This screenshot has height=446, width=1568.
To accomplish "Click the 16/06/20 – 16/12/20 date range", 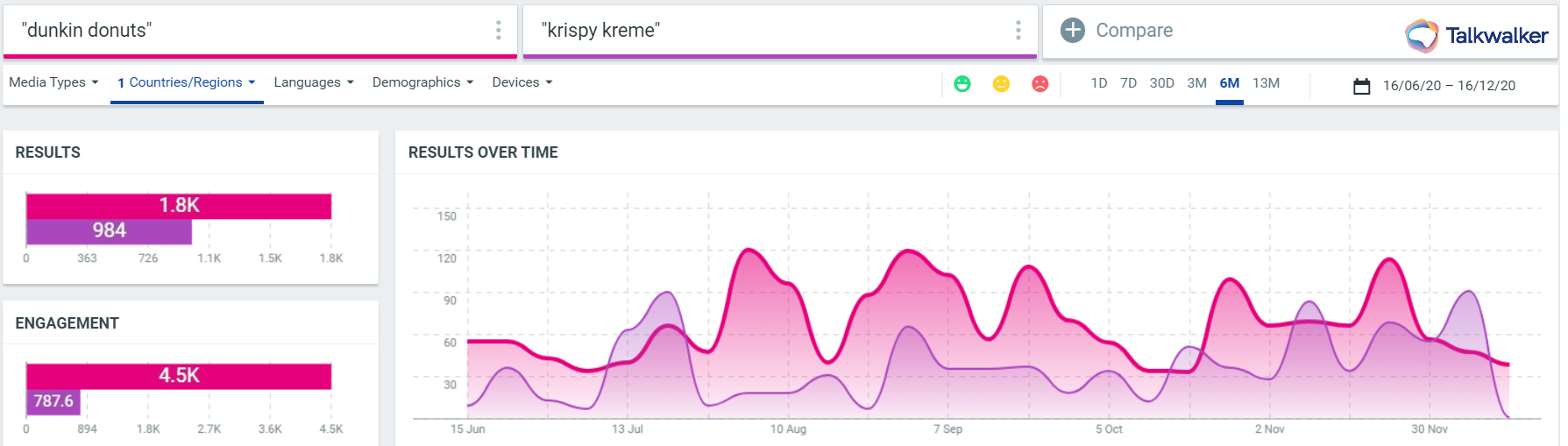I will pyautogui.click(x=1449, y=86).
